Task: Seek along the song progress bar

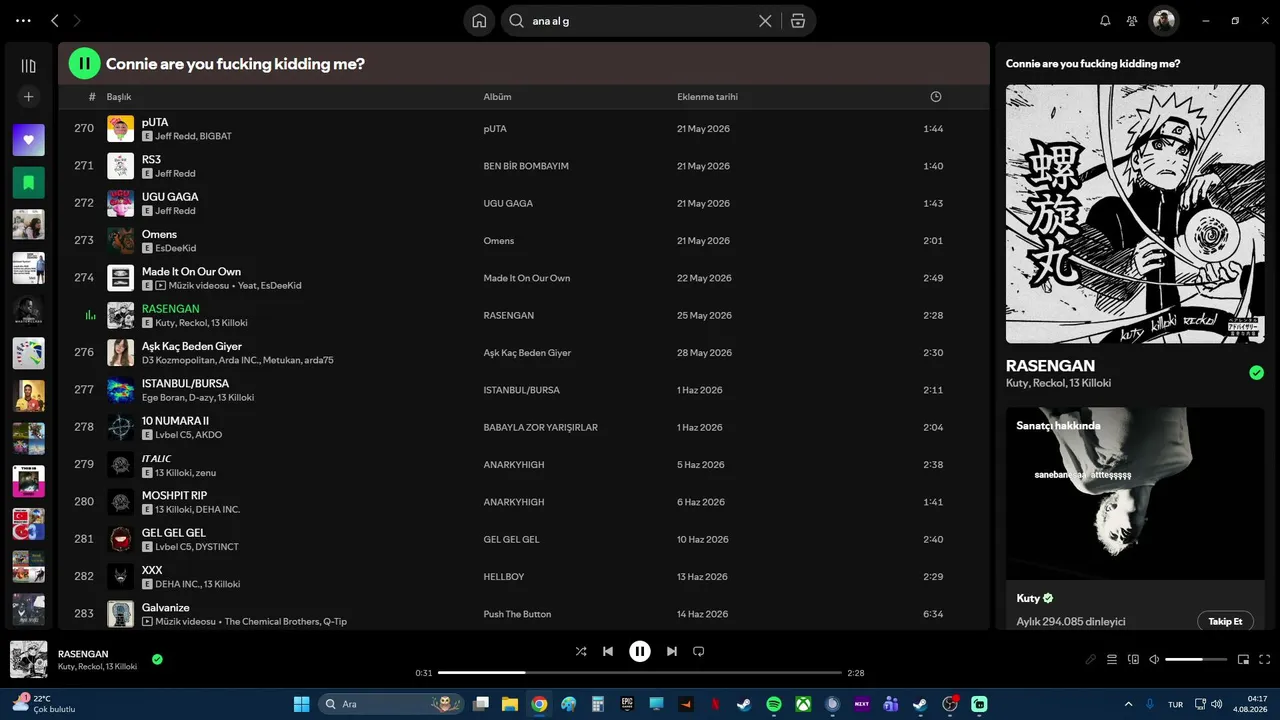Action: coord(640,673)
